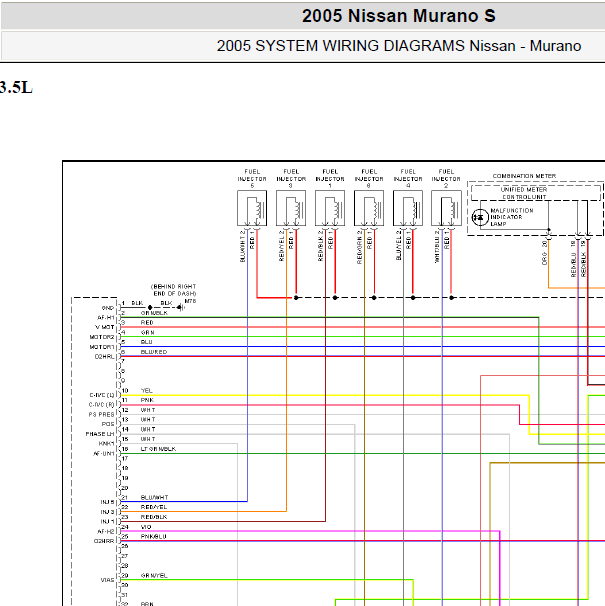Click the 'MOTOR1' pin label
The height and width of the screenshot is (606, 605).
click(102, 347)
